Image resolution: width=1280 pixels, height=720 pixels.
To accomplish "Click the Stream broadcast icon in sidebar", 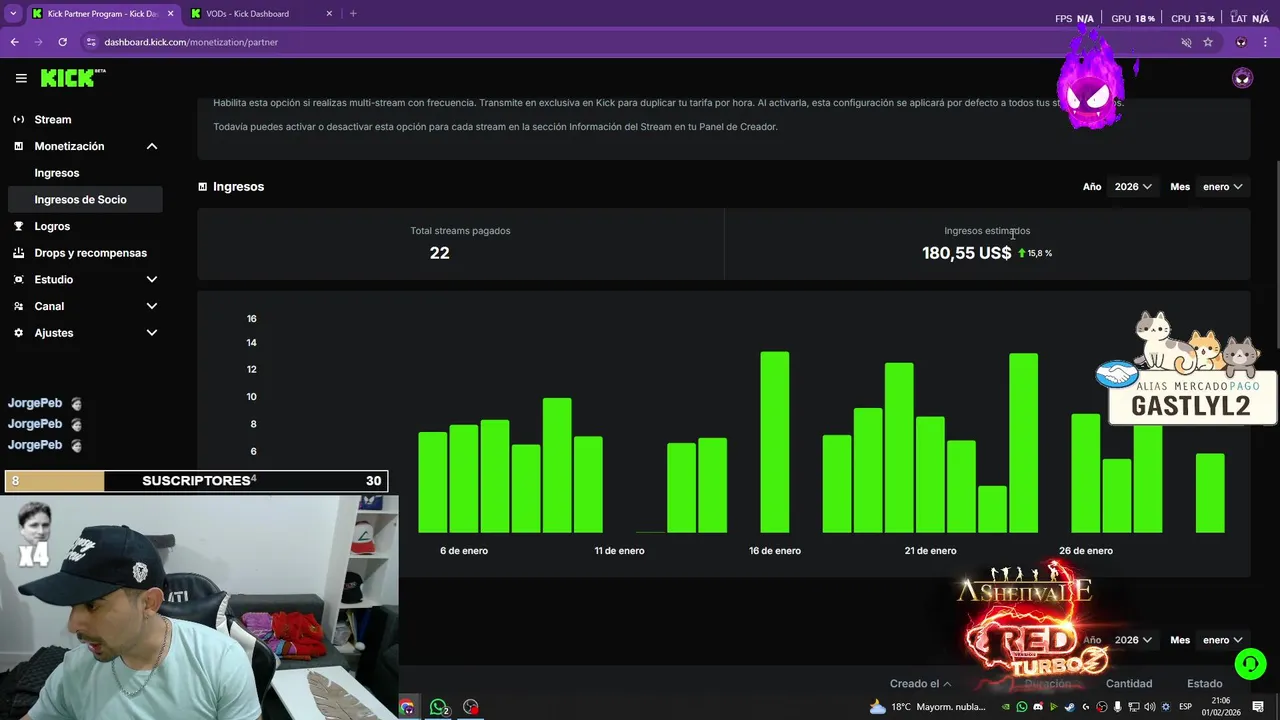I will [x=18, y=119].
